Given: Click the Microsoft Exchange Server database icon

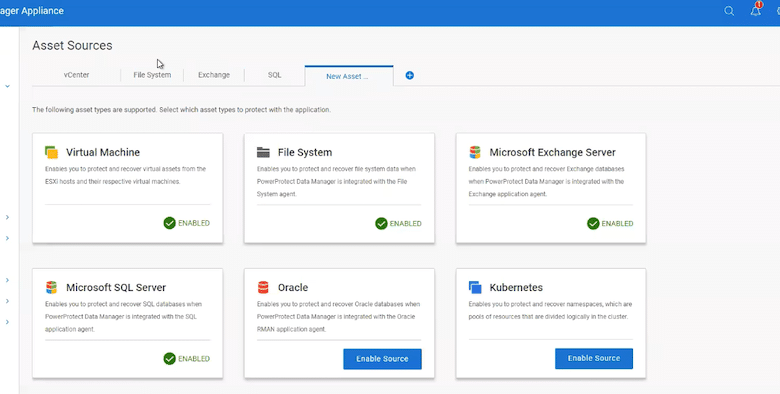Looking at the screenshot, I should point(475,152).
